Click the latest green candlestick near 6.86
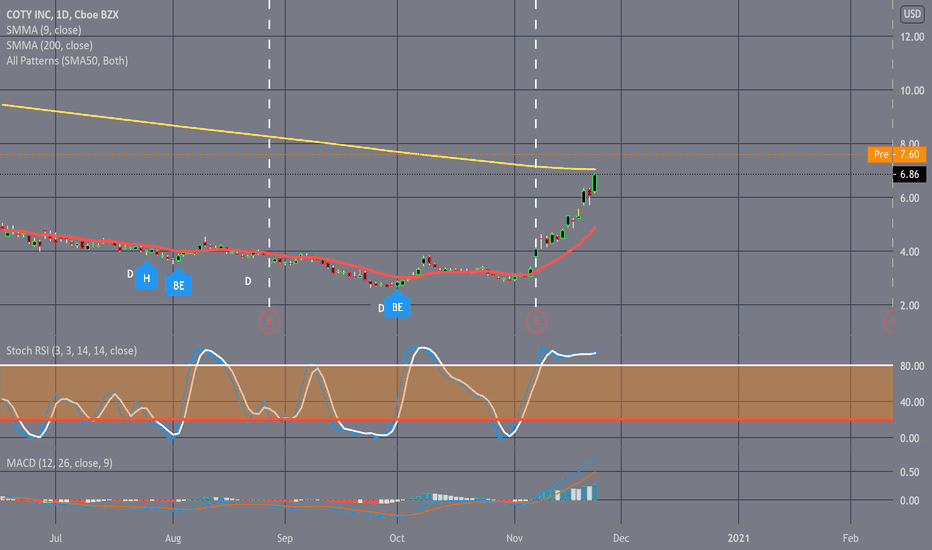932x550 pixels. tap(594, 183)
